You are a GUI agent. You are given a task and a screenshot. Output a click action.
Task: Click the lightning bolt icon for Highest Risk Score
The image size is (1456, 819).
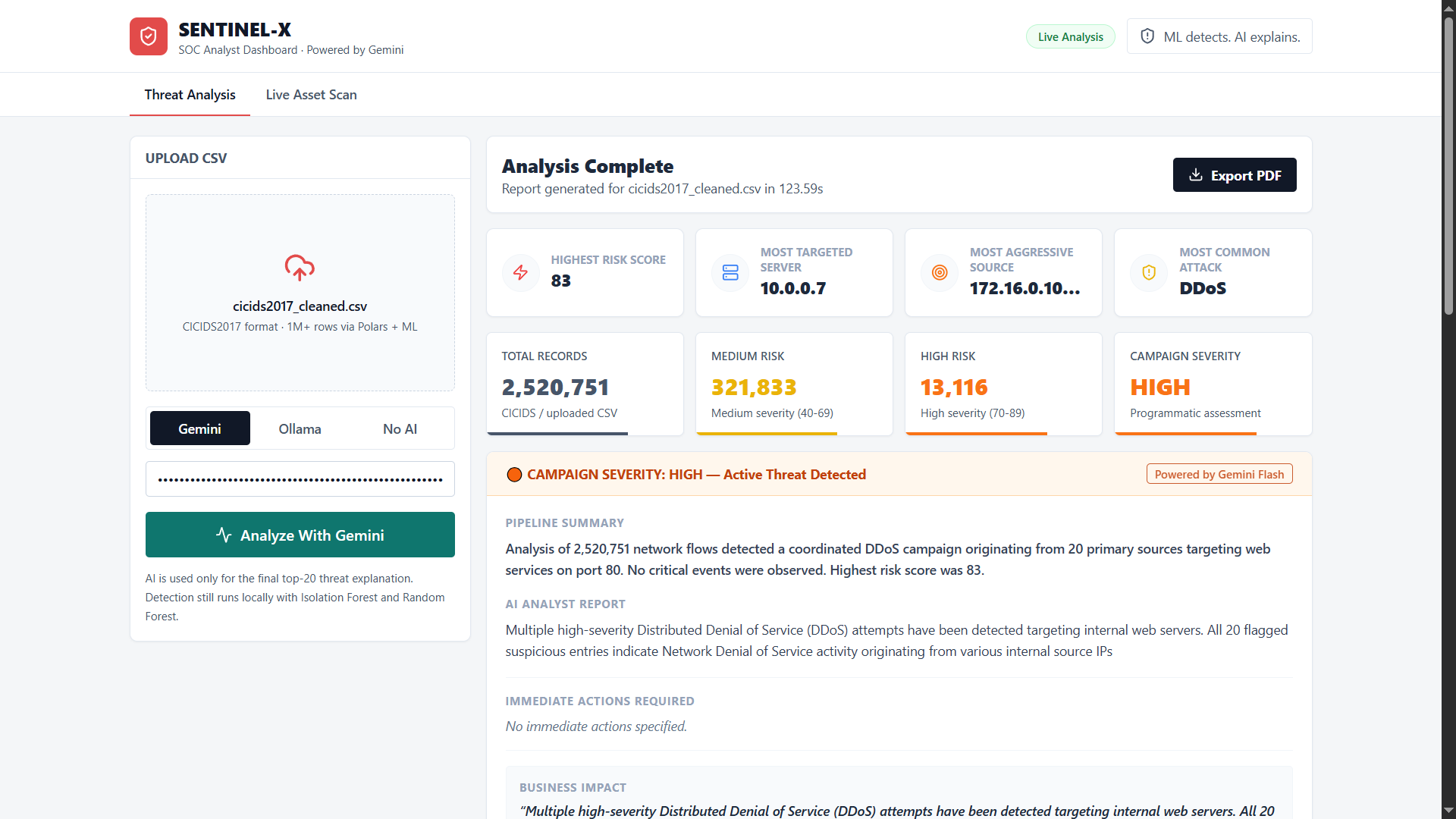[x=520, y=272]
